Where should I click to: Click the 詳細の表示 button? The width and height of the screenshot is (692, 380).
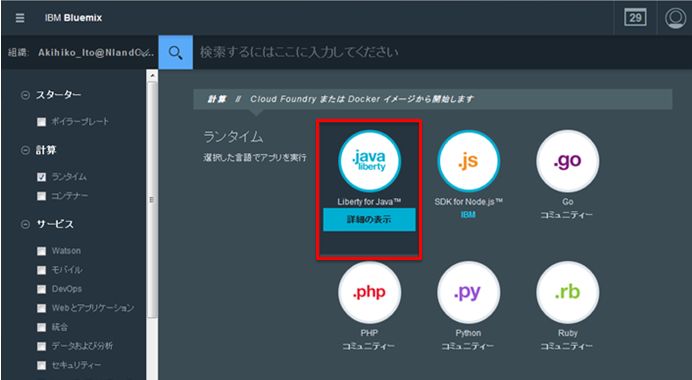pos(369,220)
